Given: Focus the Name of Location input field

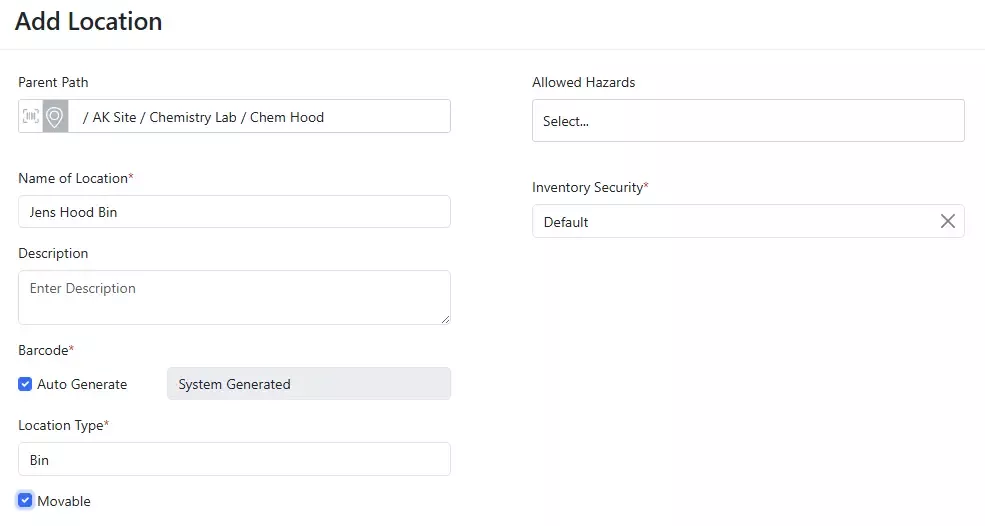Looking at the screenshot, I should pos(234,212).
